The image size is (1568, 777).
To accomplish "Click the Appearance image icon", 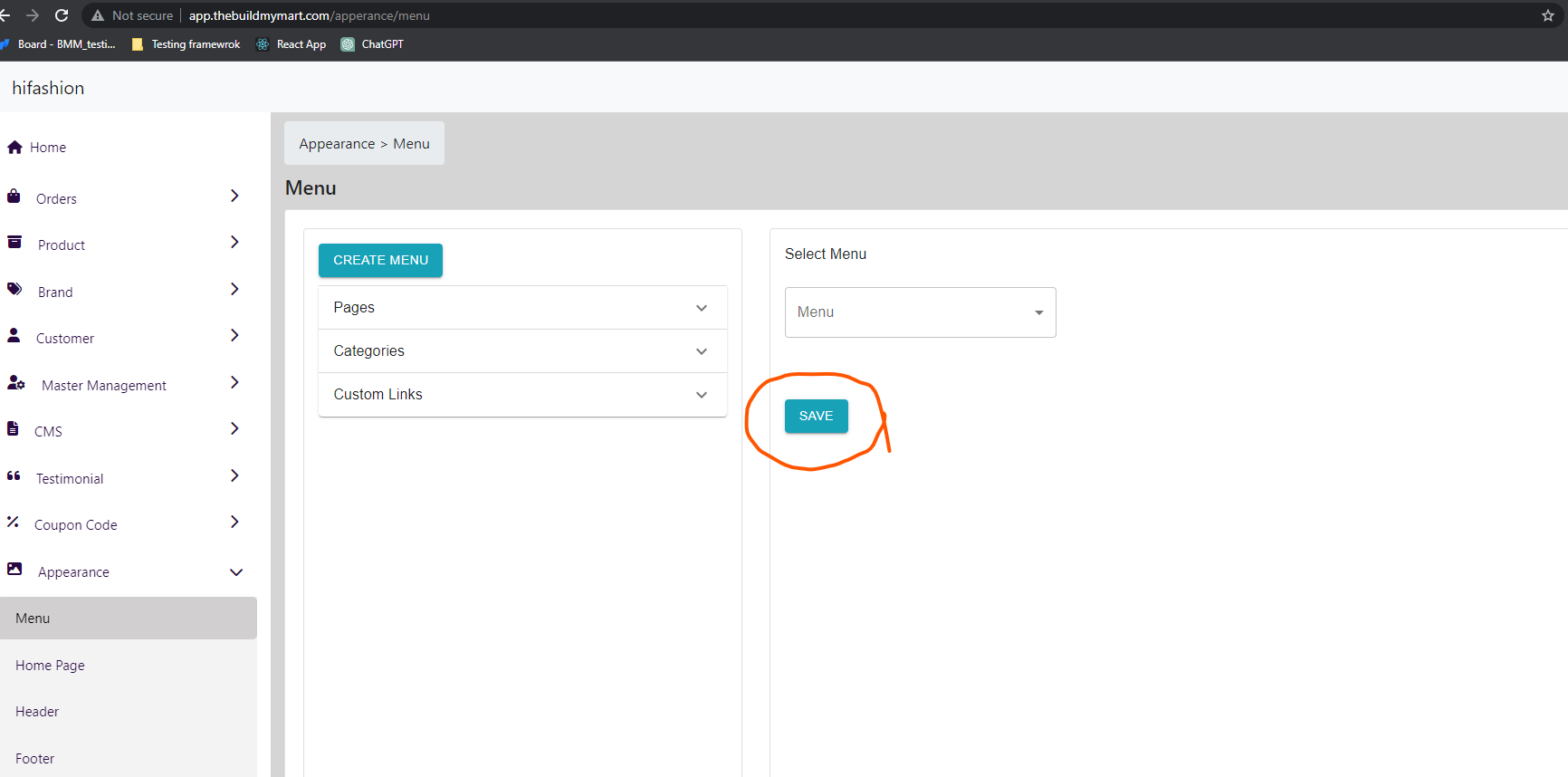I will 14,569.
